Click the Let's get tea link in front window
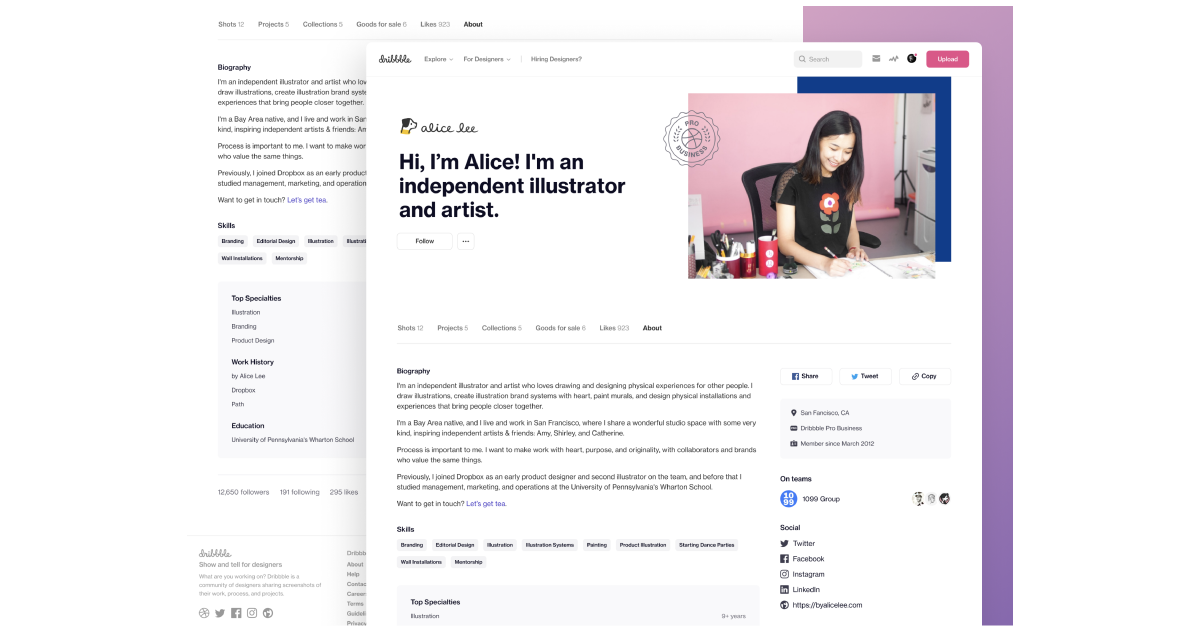1200x636 pixels. pos(486,503)
